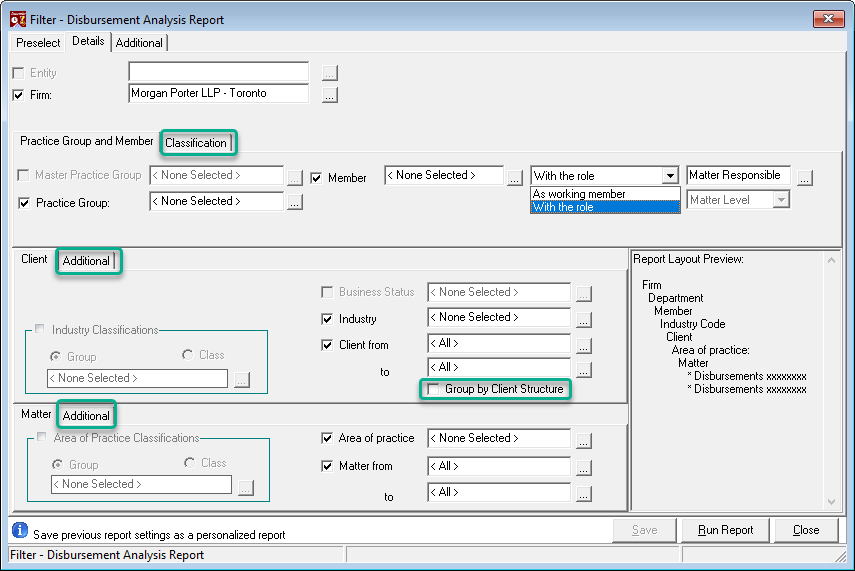The image size is (855, 571).
Task: Click Department in Report Layout Preview
Action: click(x=676, y=298)
